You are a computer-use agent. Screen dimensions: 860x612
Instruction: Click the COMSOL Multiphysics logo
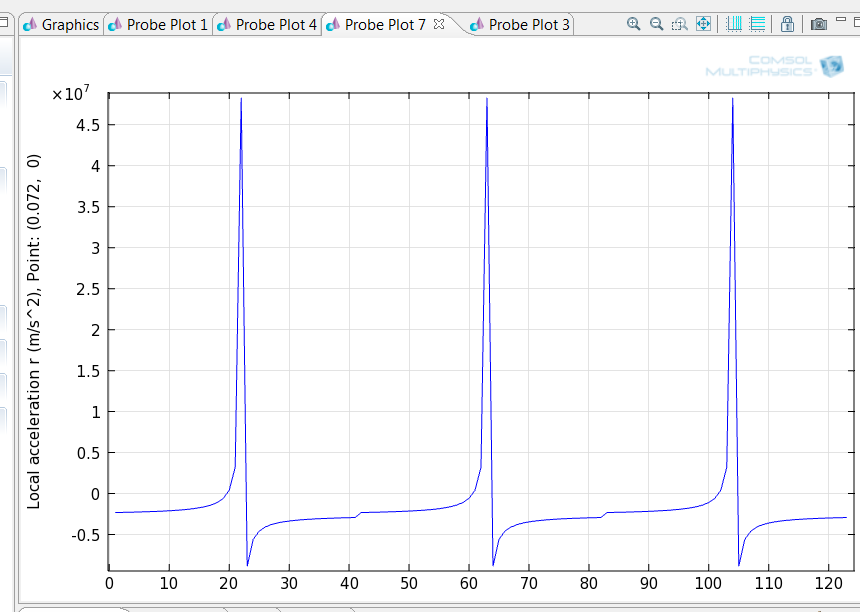(773, 66)
